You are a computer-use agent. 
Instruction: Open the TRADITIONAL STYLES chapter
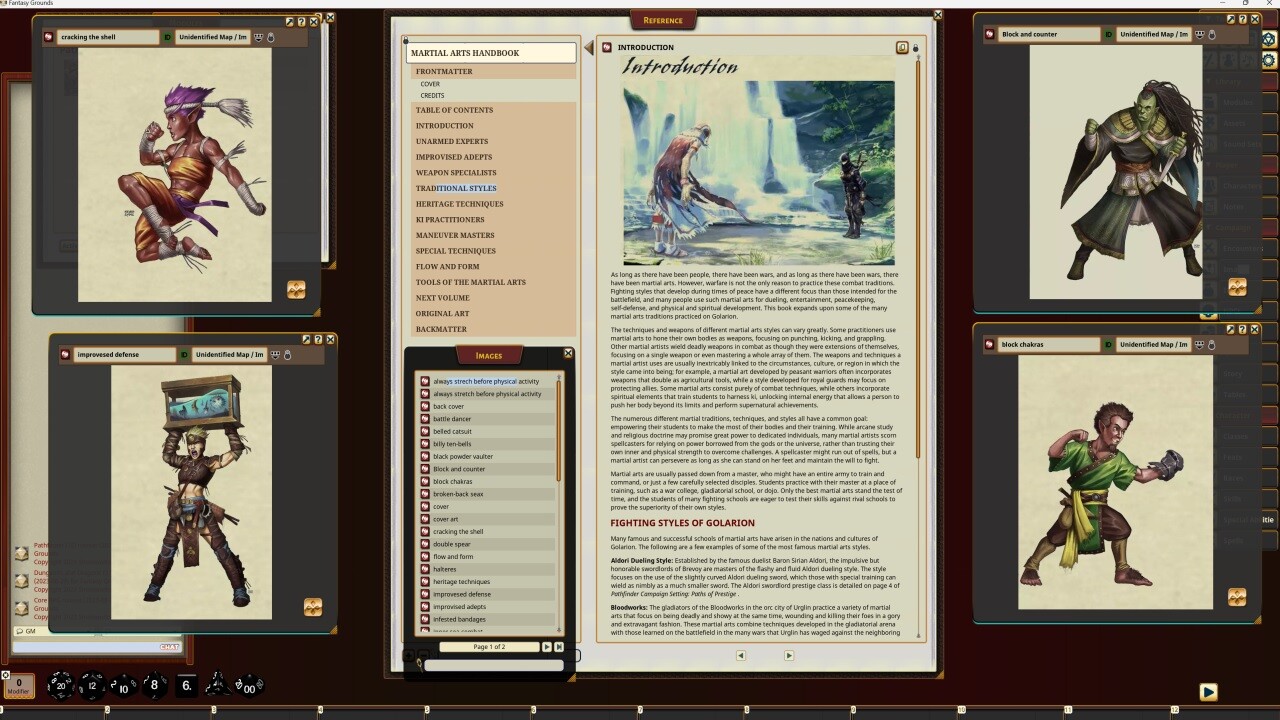[x=456, y=188]
